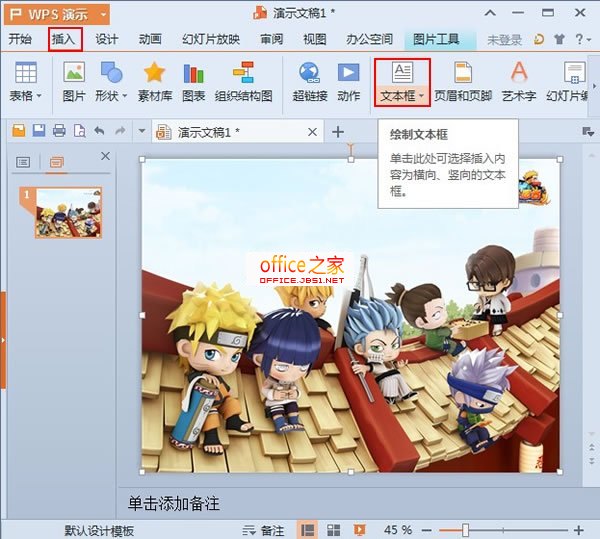
Task: Click the 动作 action icon
Action: (348, 73)
